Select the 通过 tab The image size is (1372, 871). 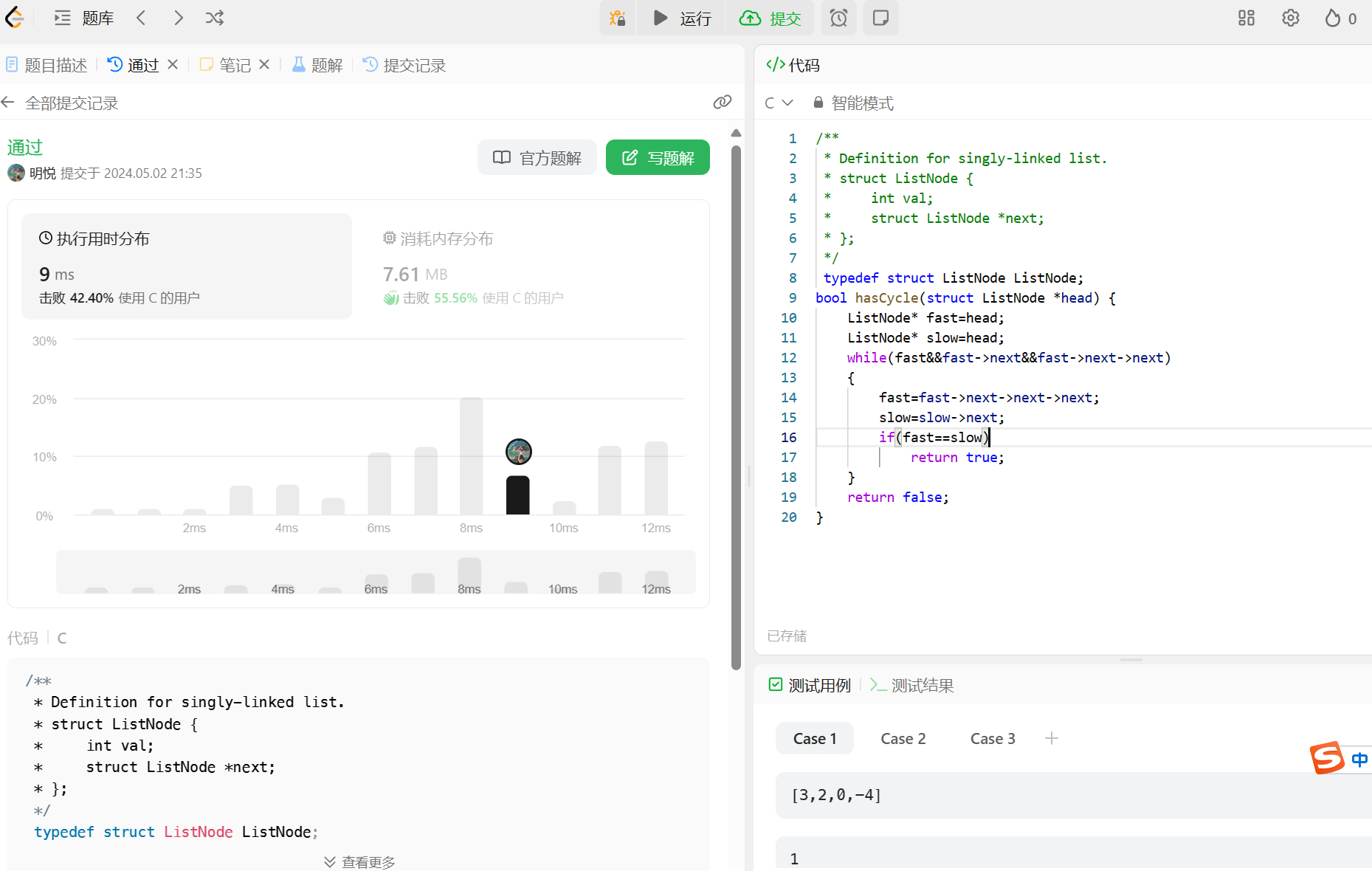(x=134, y=65)
